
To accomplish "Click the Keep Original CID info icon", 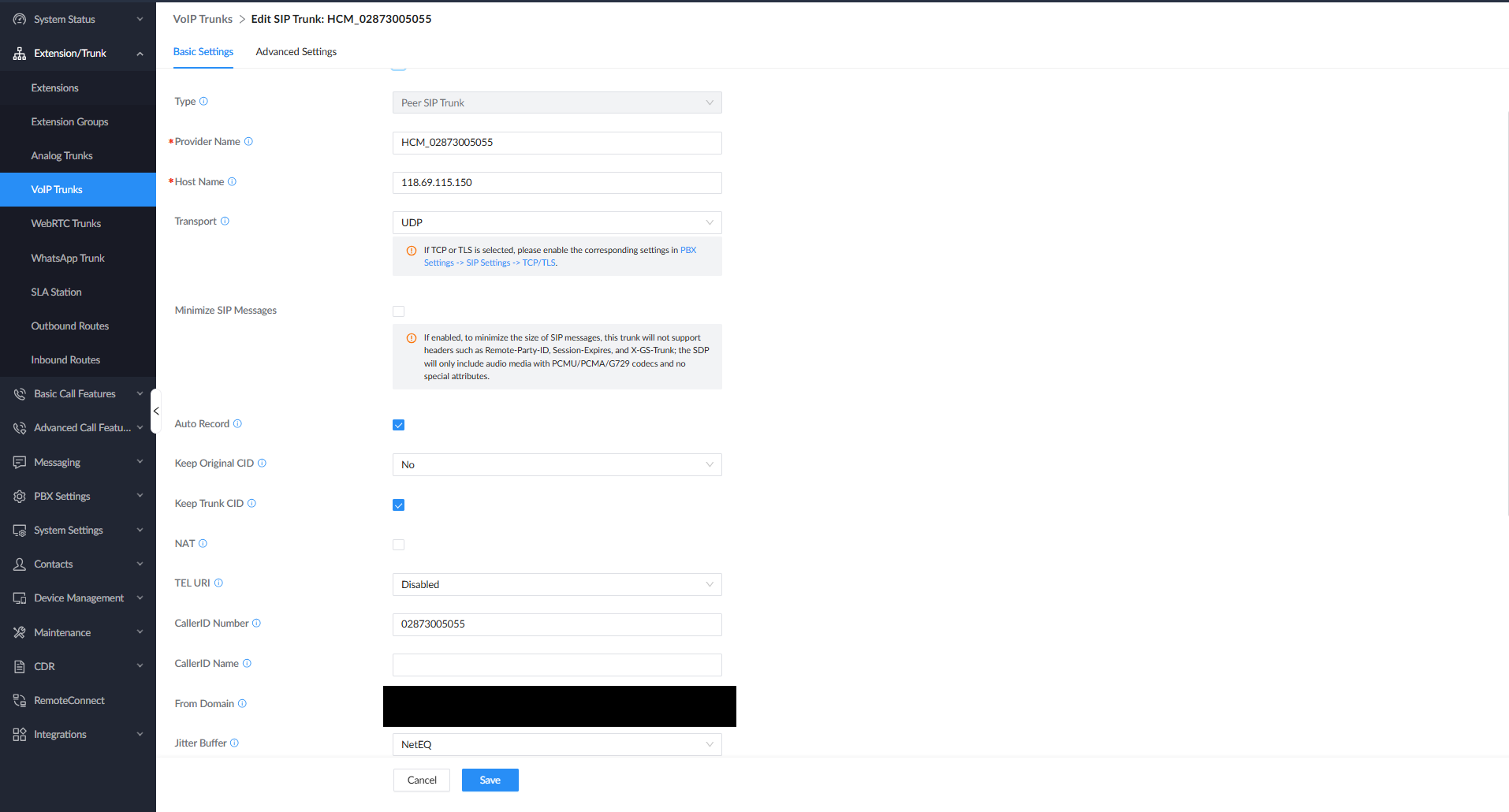I will pyautogui.click(x=262, y=463).
